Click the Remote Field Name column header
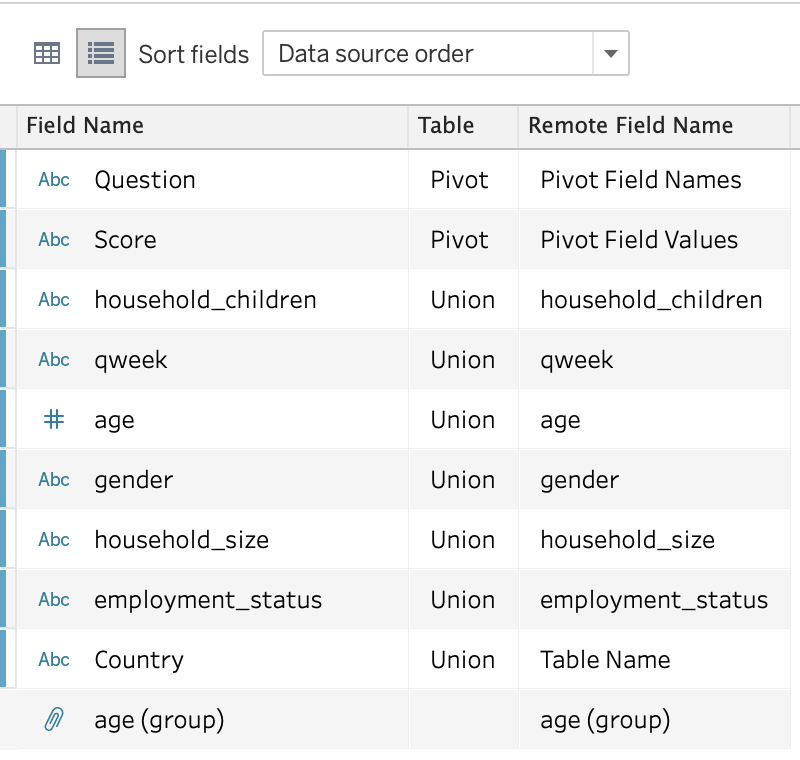 630,126
